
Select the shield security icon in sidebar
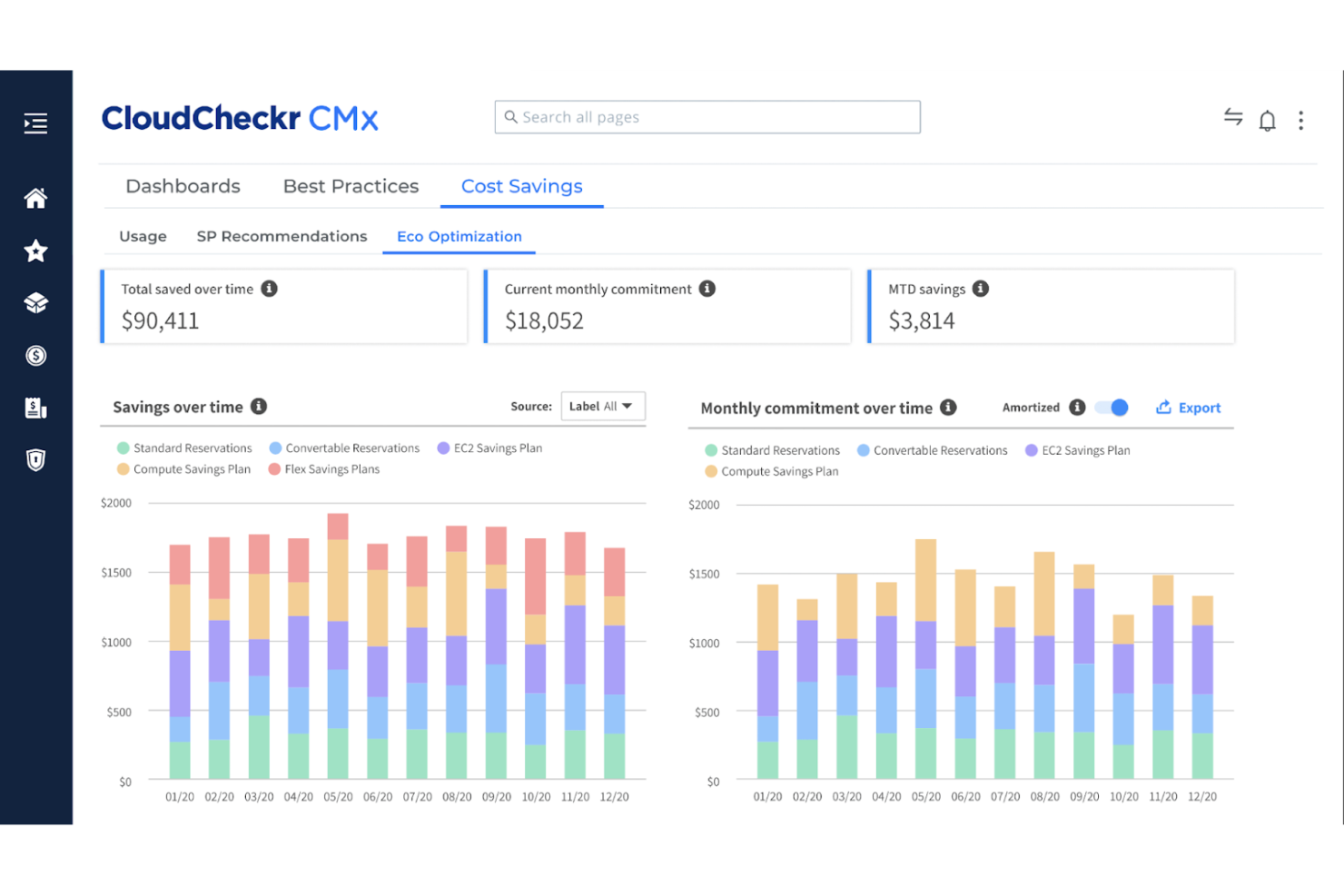pyautogui.click(x=35, y=460)
